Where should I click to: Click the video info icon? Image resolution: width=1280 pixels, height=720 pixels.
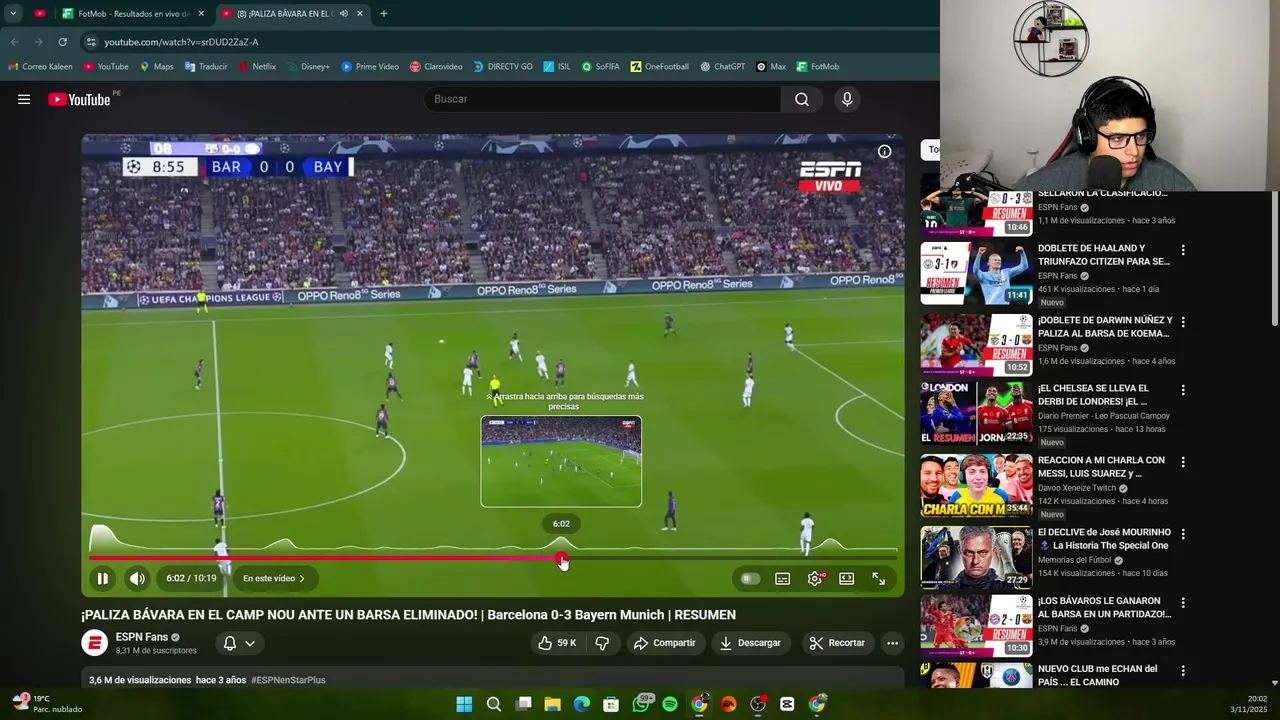pyautogui.click(x=884, y=151)
